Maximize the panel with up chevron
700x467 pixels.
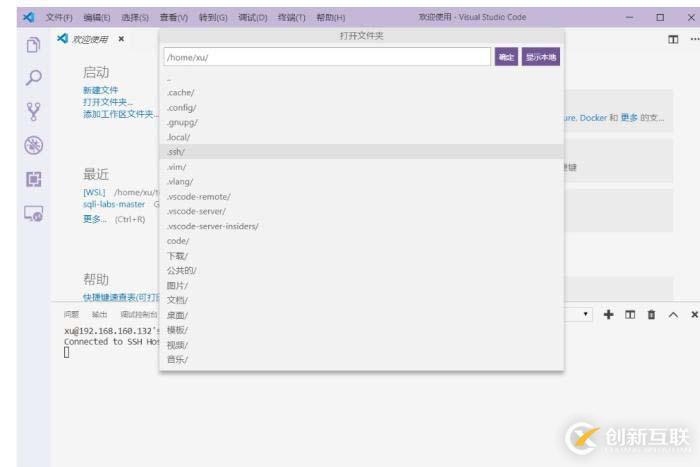(673, 315)
